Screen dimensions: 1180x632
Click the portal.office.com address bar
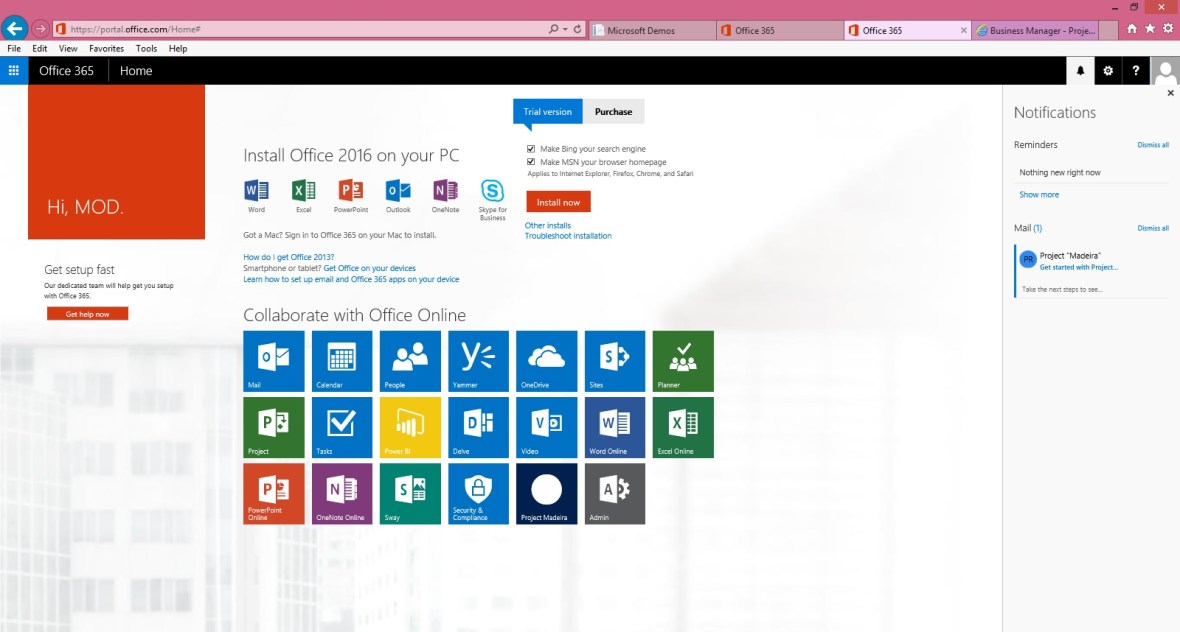pyautogui.click(x=300, y=30)
